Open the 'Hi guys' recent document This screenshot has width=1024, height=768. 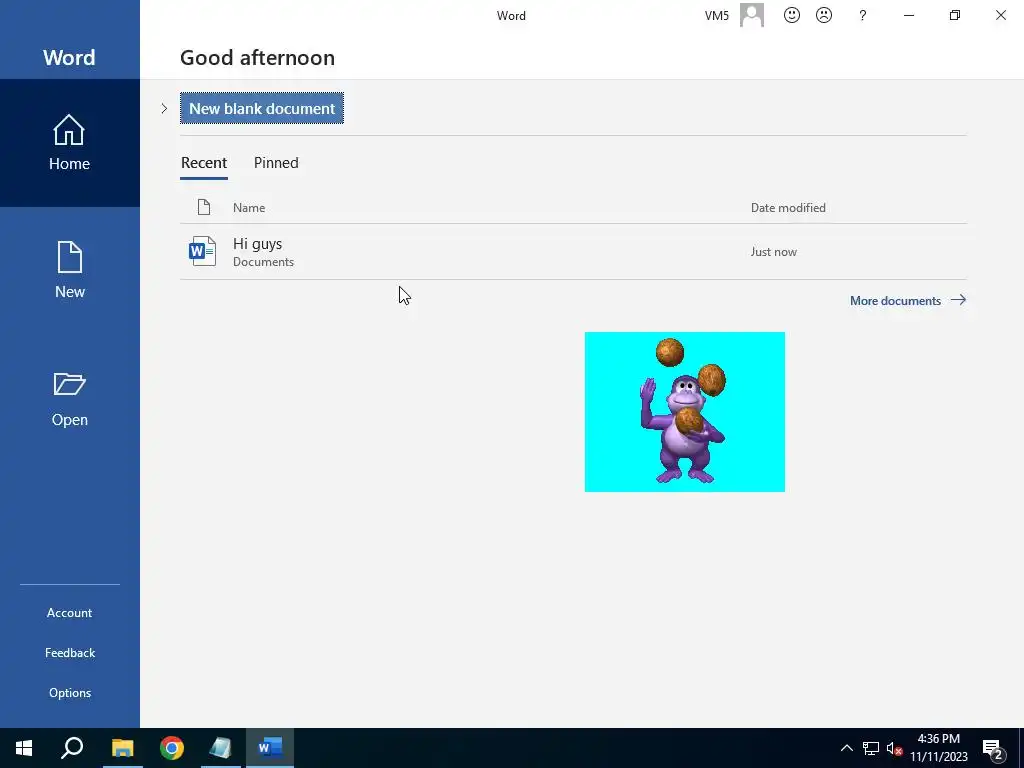click(573, 251)
